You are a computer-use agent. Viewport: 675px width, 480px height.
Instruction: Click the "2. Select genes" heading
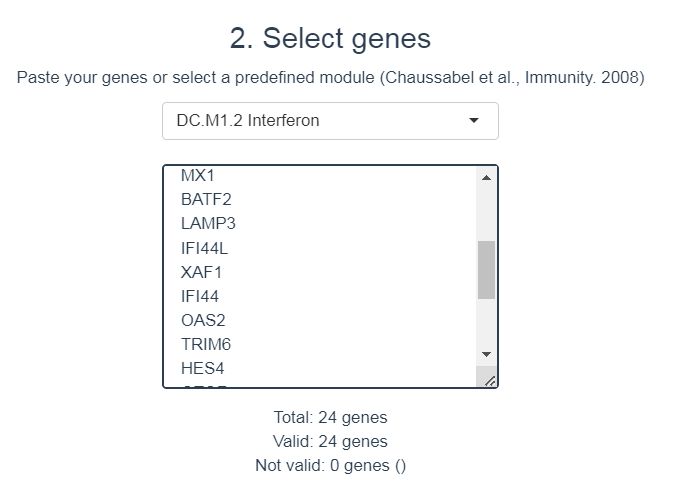click(x=330, y=38)
